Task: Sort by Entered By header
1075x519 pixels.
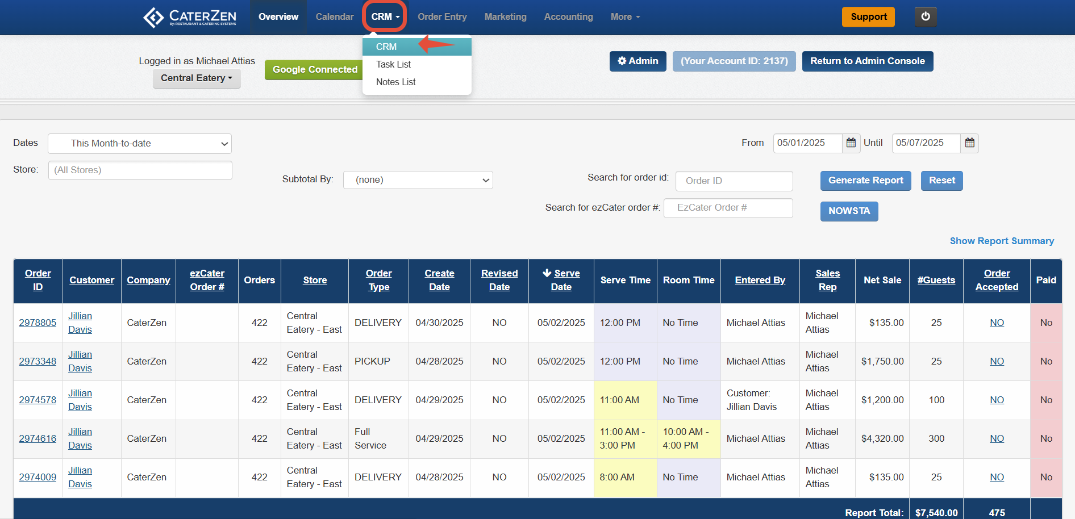Action: [x=760, y=280]
